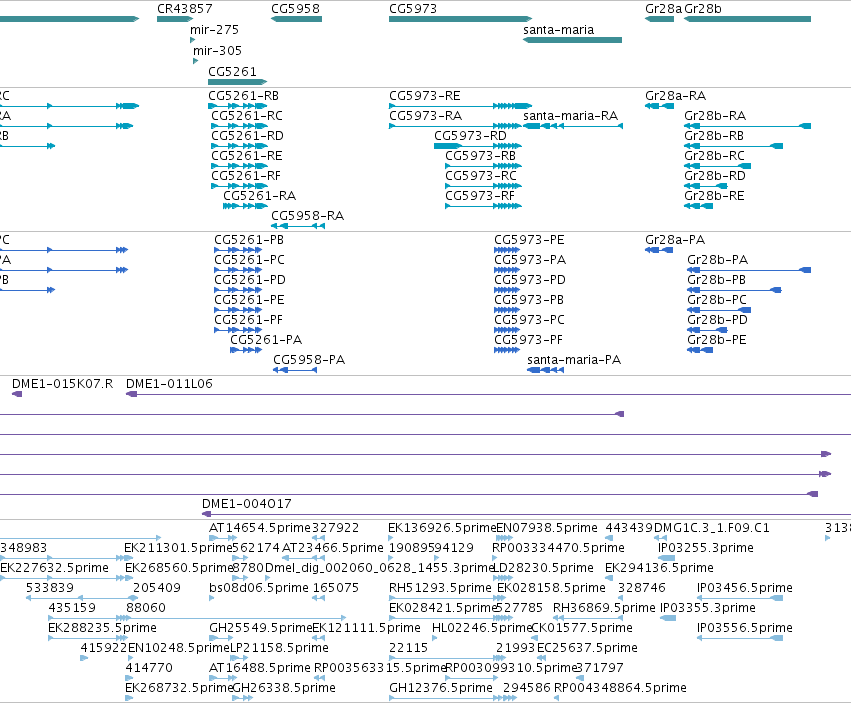Select the santa-maria-PA protein label
851x703 pixels.
click(x=574, y=360)
